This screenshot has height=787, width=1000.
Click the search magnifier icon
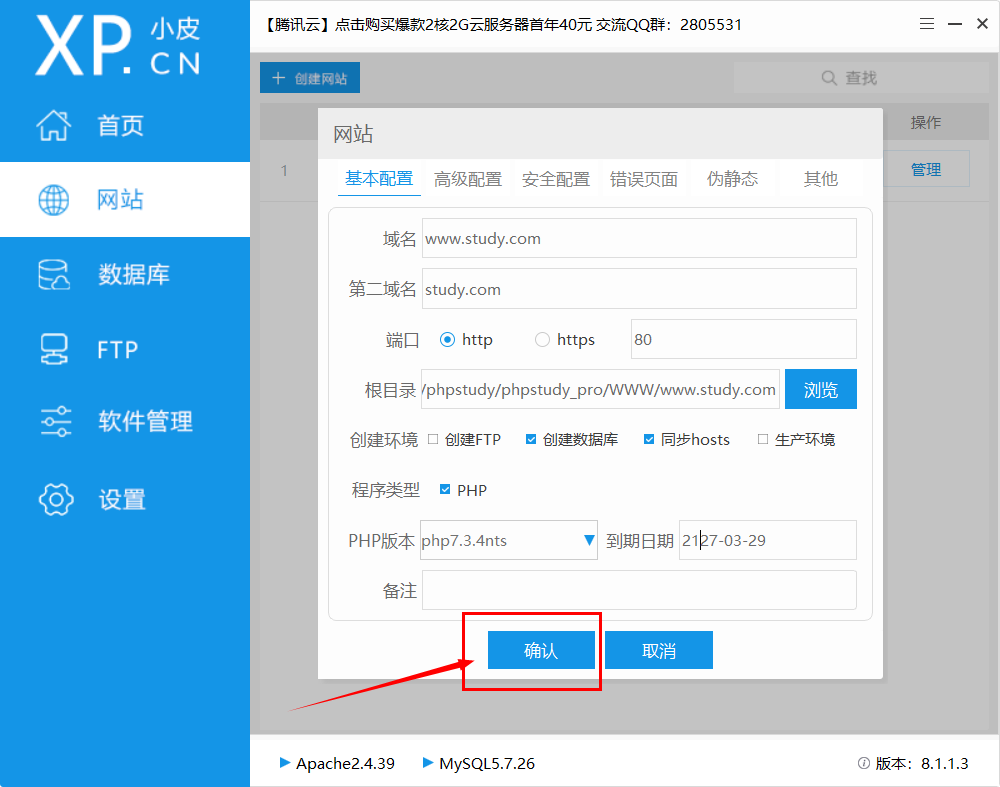[x=828, y=78]
